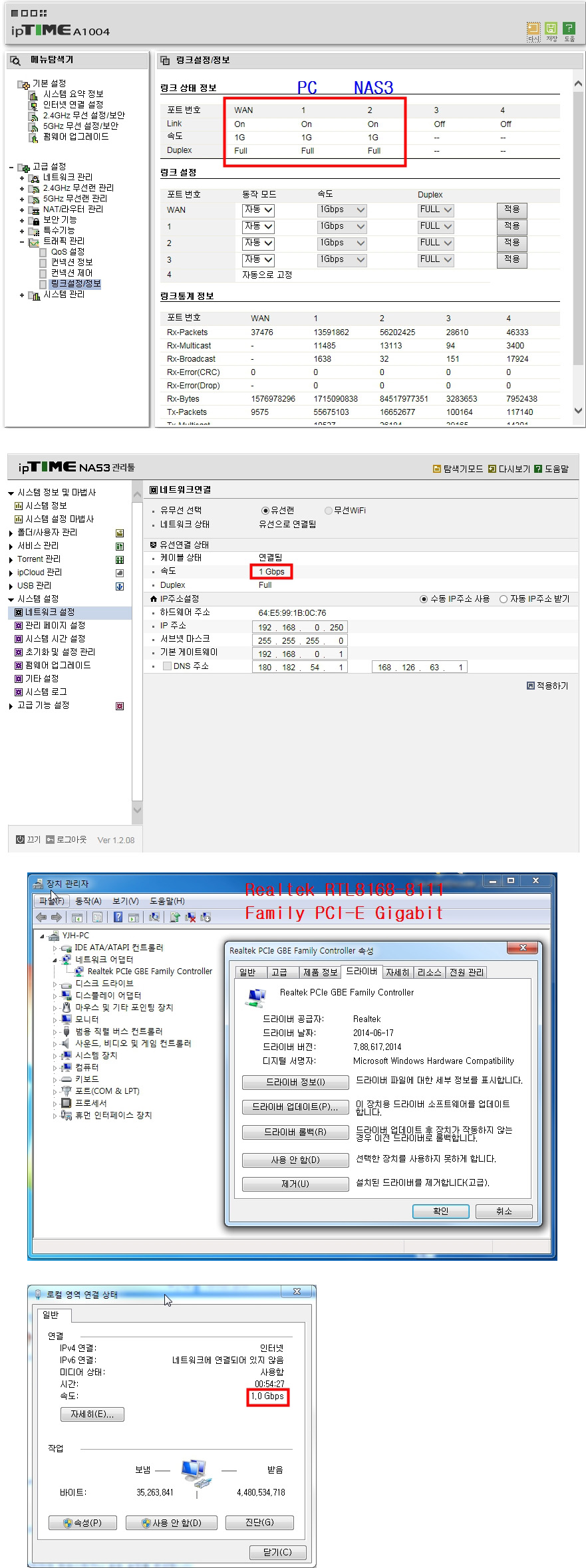Click the blue question-mark help icon in Device Manager toolbar

pyautogui.click(x=118, y=918)
